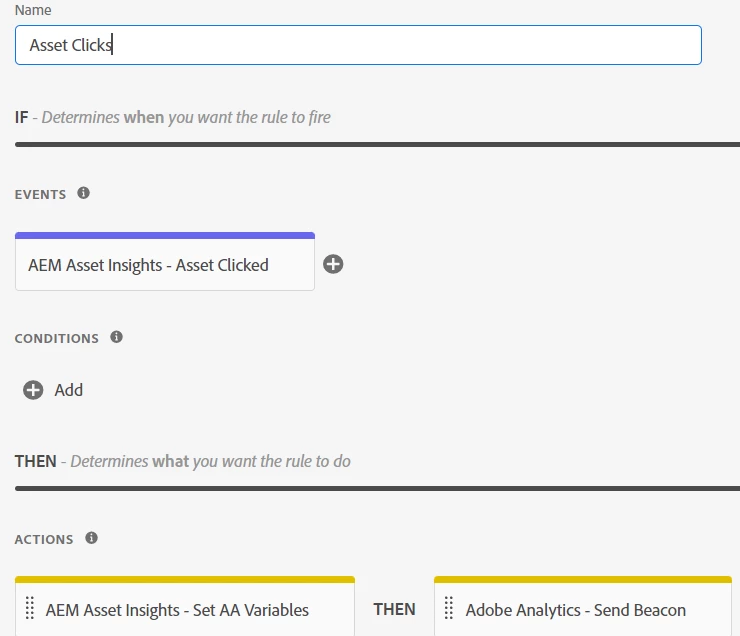Click the IF rule description text
The height and width of the screenshot is (636, 740).
click(x=173, y=117)
